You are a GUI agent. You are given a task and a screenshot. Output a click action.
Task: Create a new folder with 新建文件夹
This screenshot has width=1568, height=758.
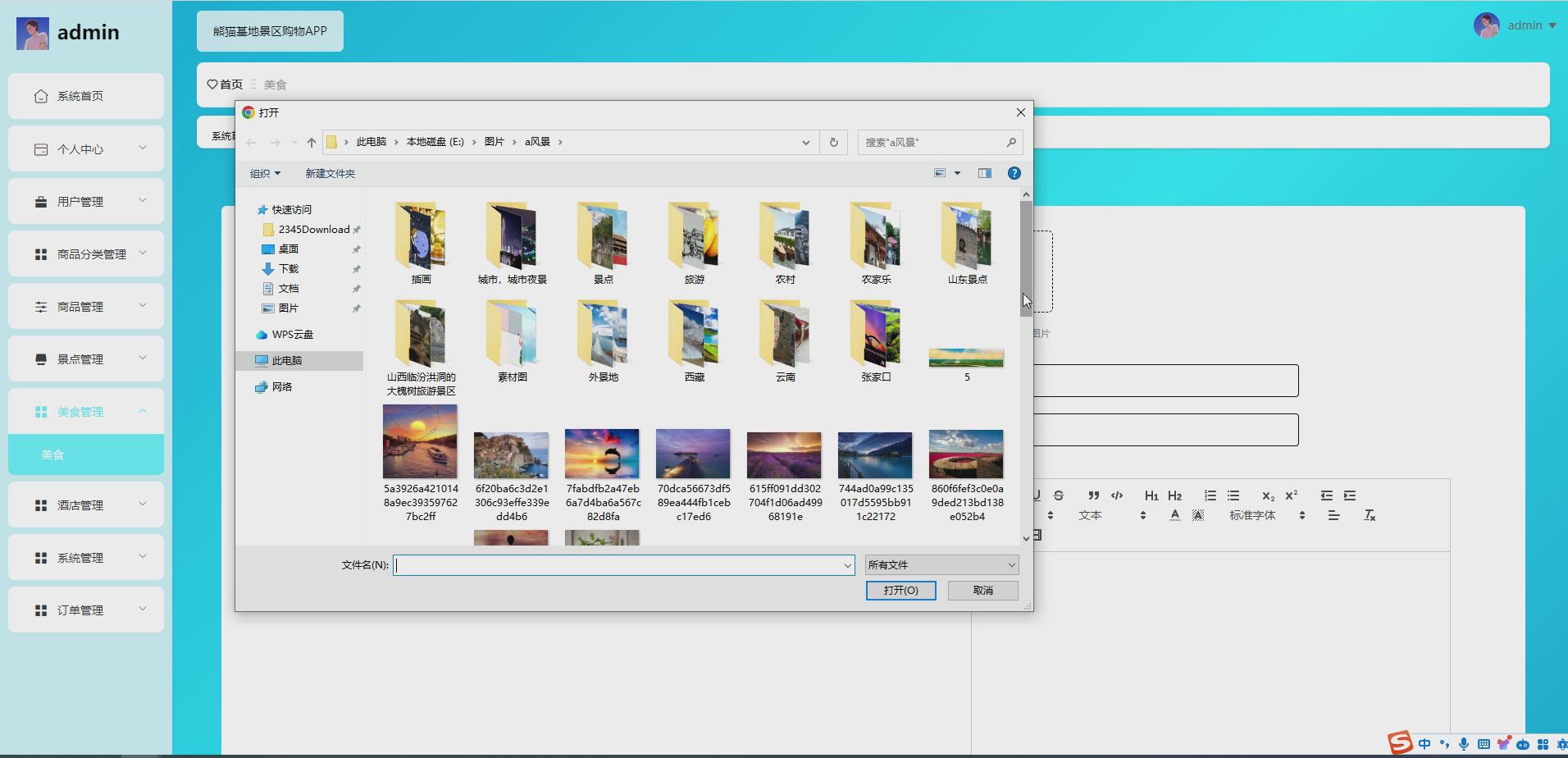(x=330, y=173)
